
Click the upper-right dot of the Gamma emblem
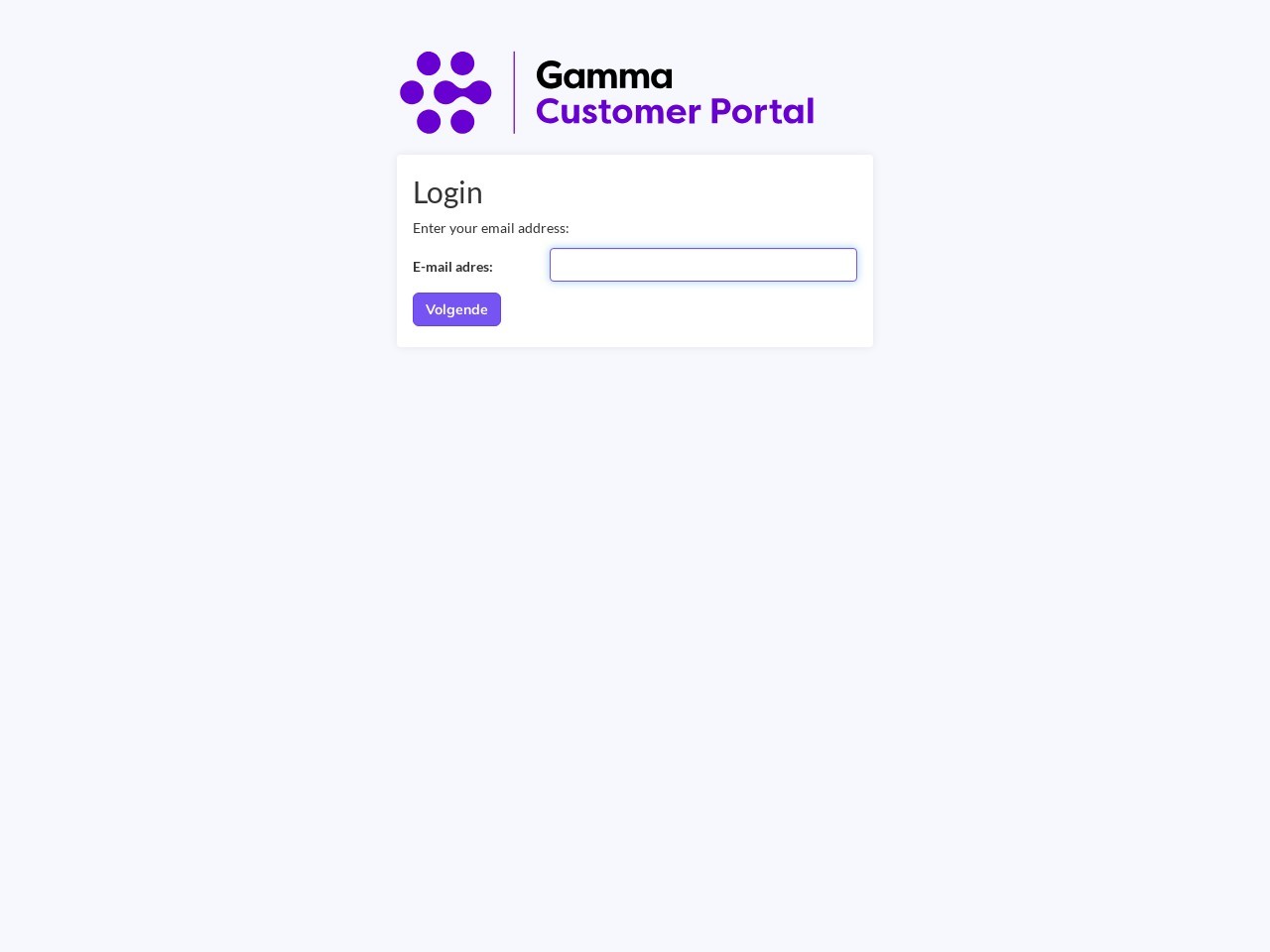coord(462,63)
